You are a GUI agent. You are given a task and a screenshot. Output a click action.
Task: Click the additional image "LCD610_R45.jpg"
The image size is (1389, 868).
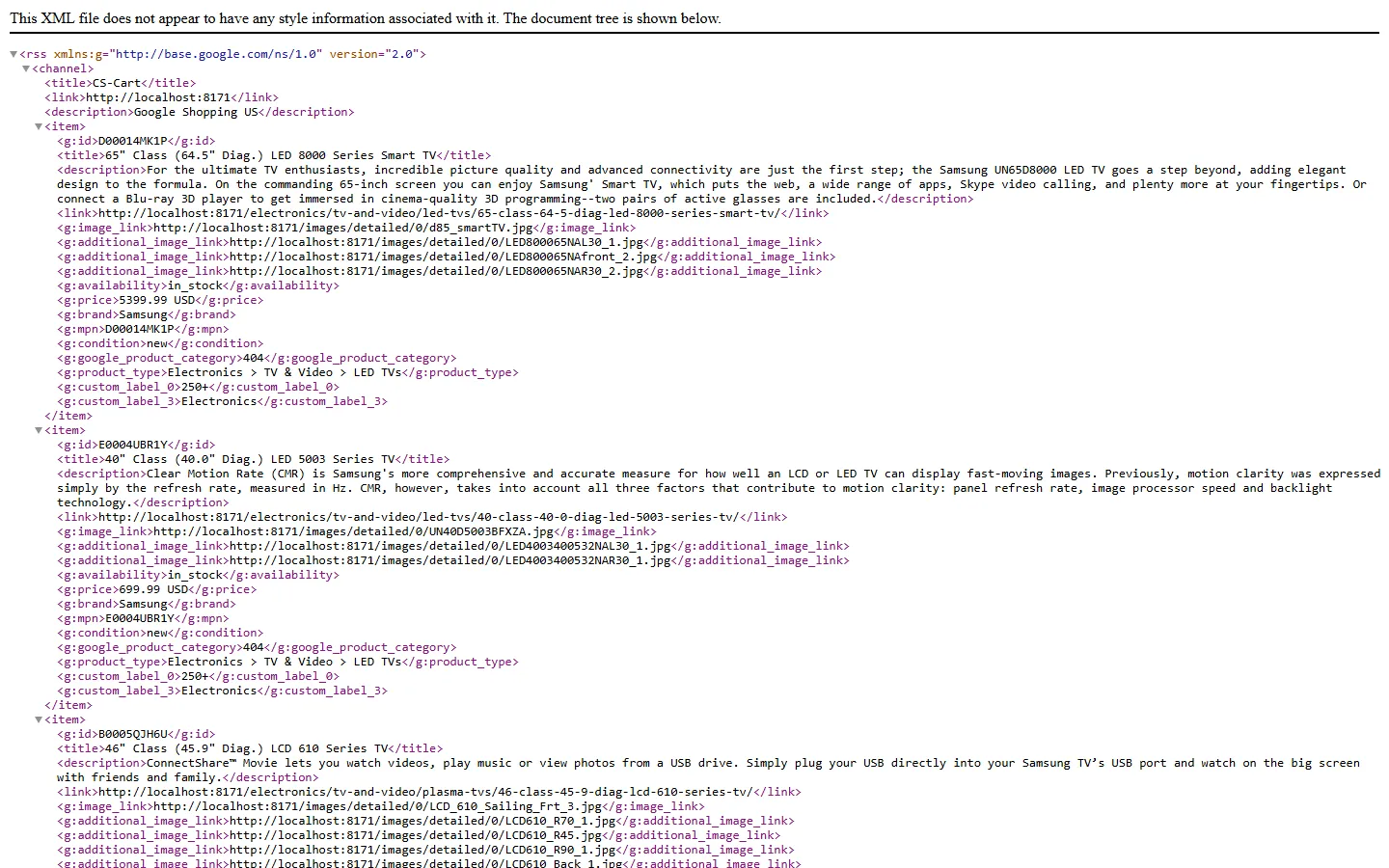point(416,835)
